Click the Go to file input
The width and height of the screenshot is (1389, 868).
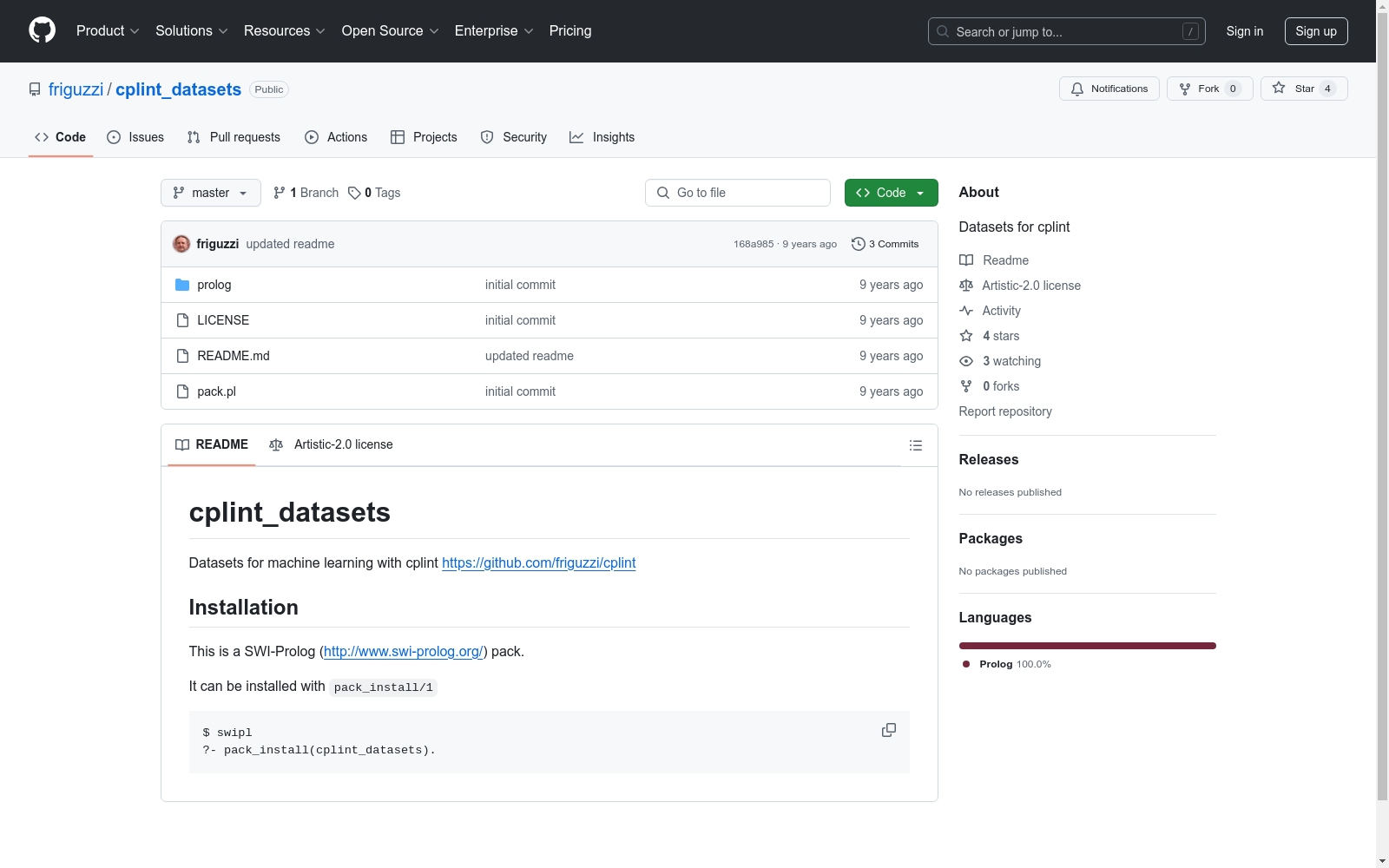[738, 193]
